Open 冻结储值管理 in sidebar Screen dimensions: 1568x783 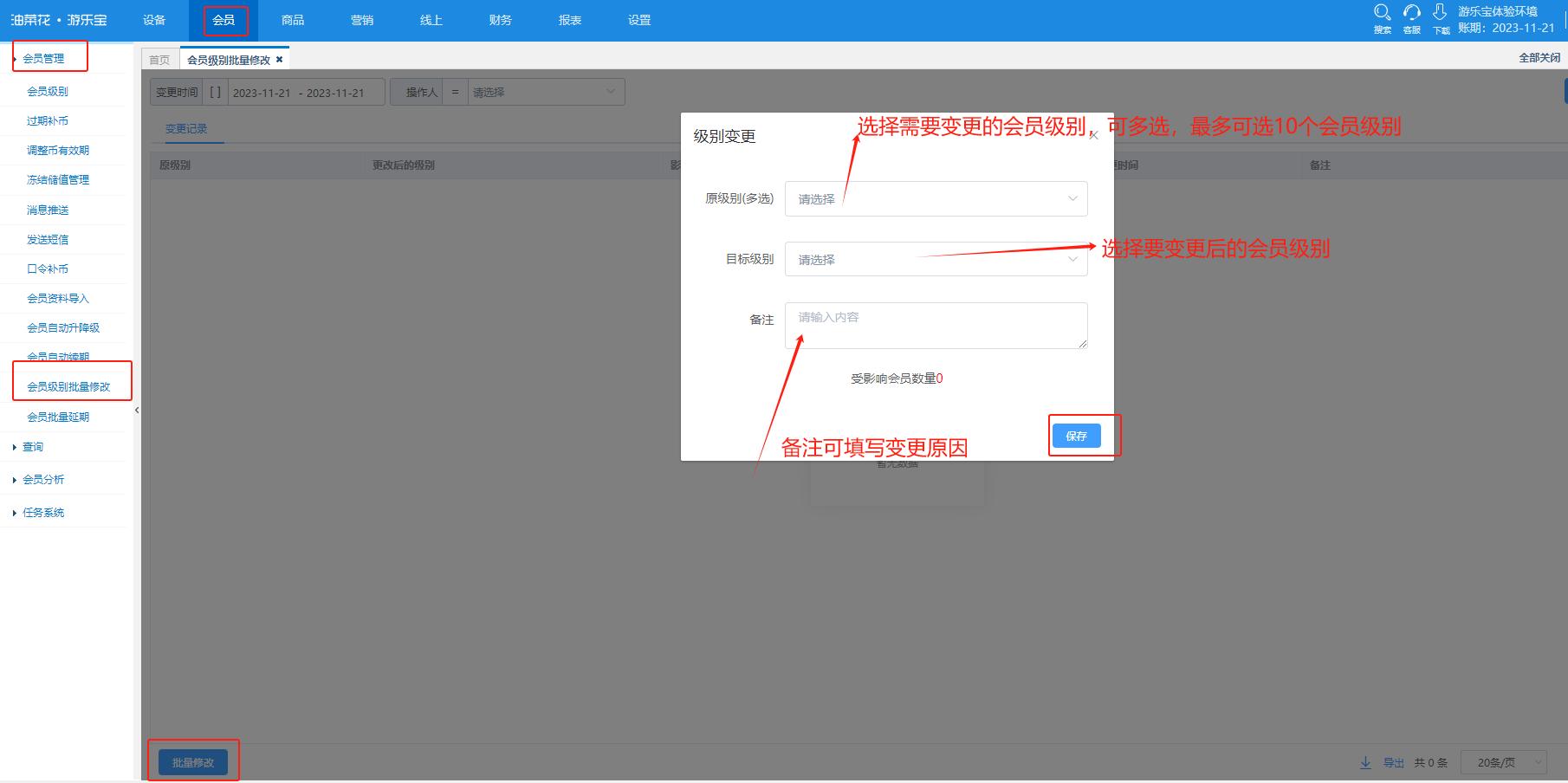tap(58, 179)
